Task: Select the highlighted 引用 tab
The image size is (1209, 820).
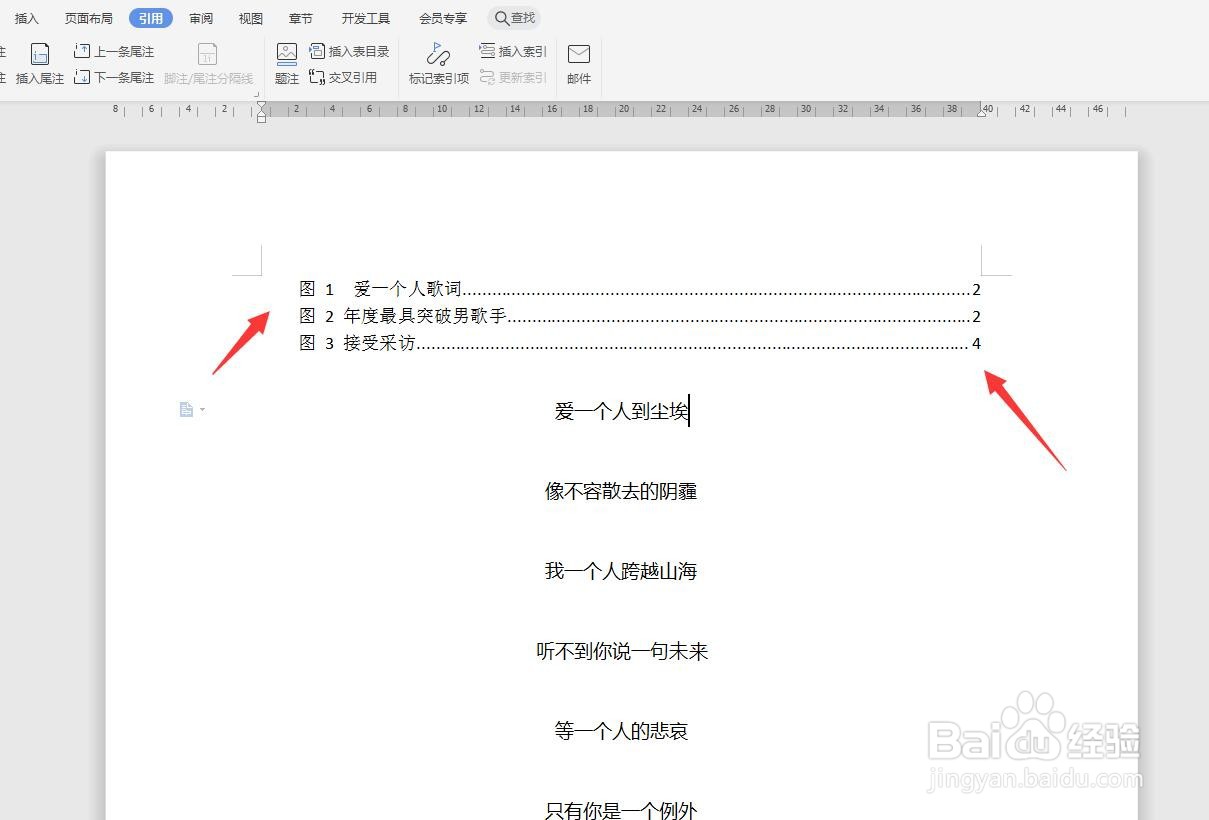Action: (151, 18)
